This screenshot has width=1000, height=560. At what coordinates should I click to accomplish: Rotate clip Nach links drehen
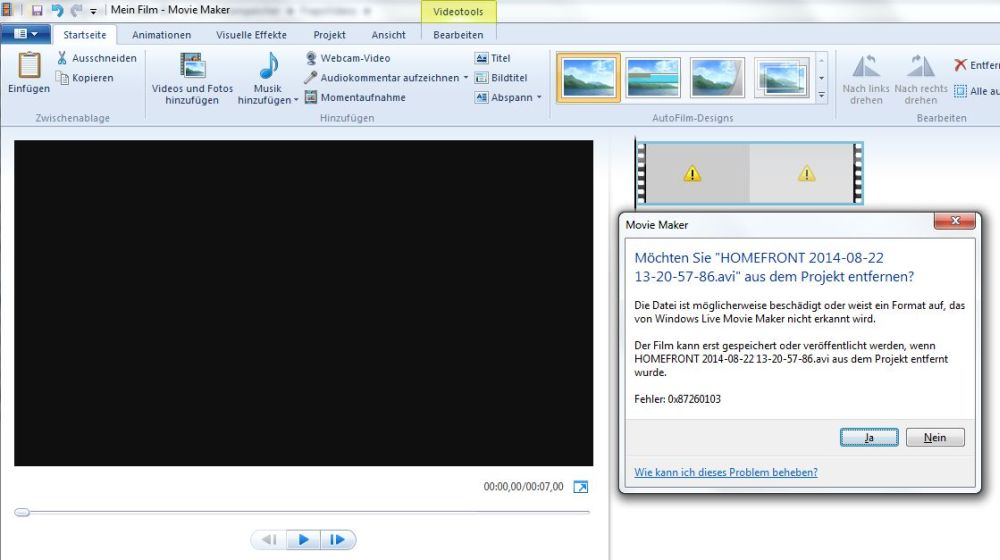[865, 79]
